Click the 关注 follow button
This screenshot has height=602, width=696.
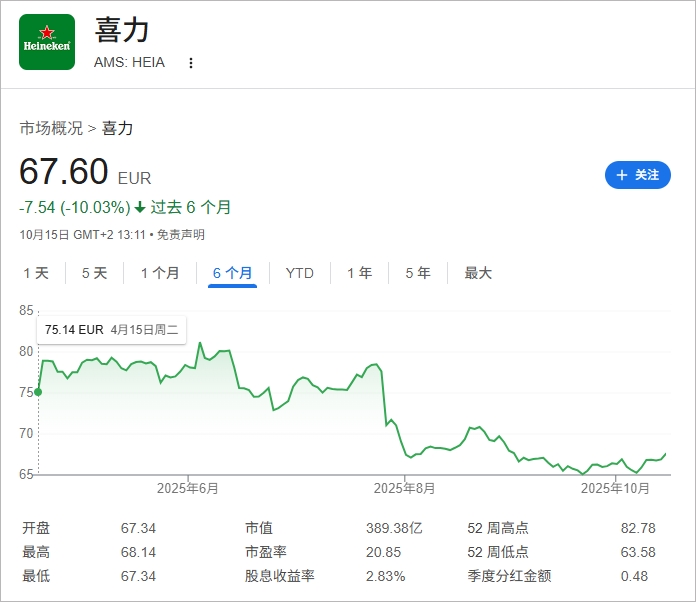tap(637, 175)
